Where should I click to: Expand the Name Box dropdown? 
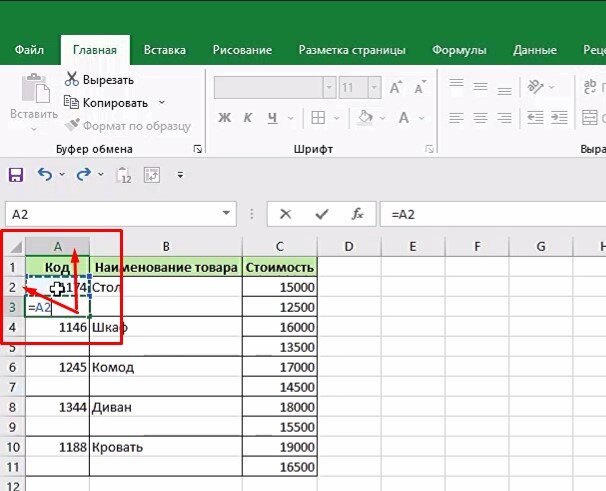(x=226, y=213)
